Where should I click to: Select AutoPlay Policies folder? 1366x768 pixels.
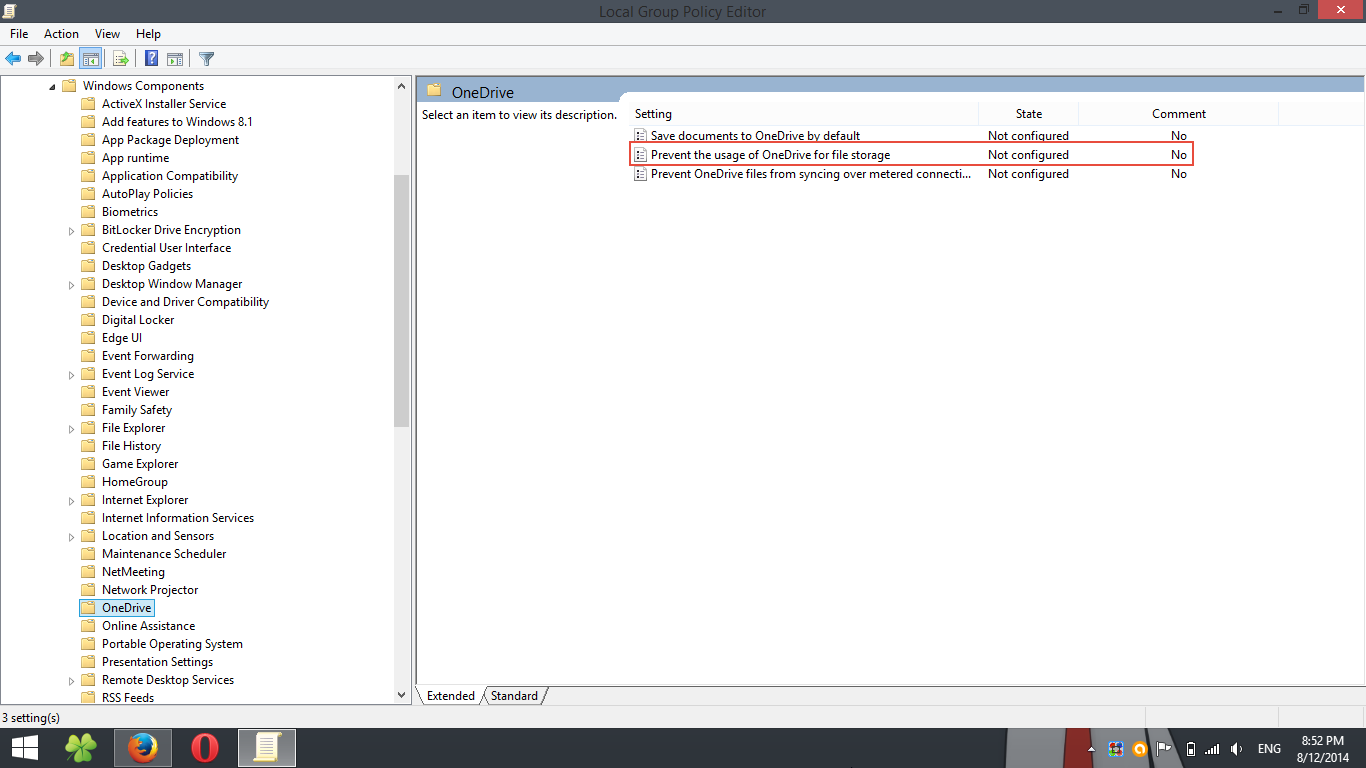pyautogui.click(x=147, y=194)
